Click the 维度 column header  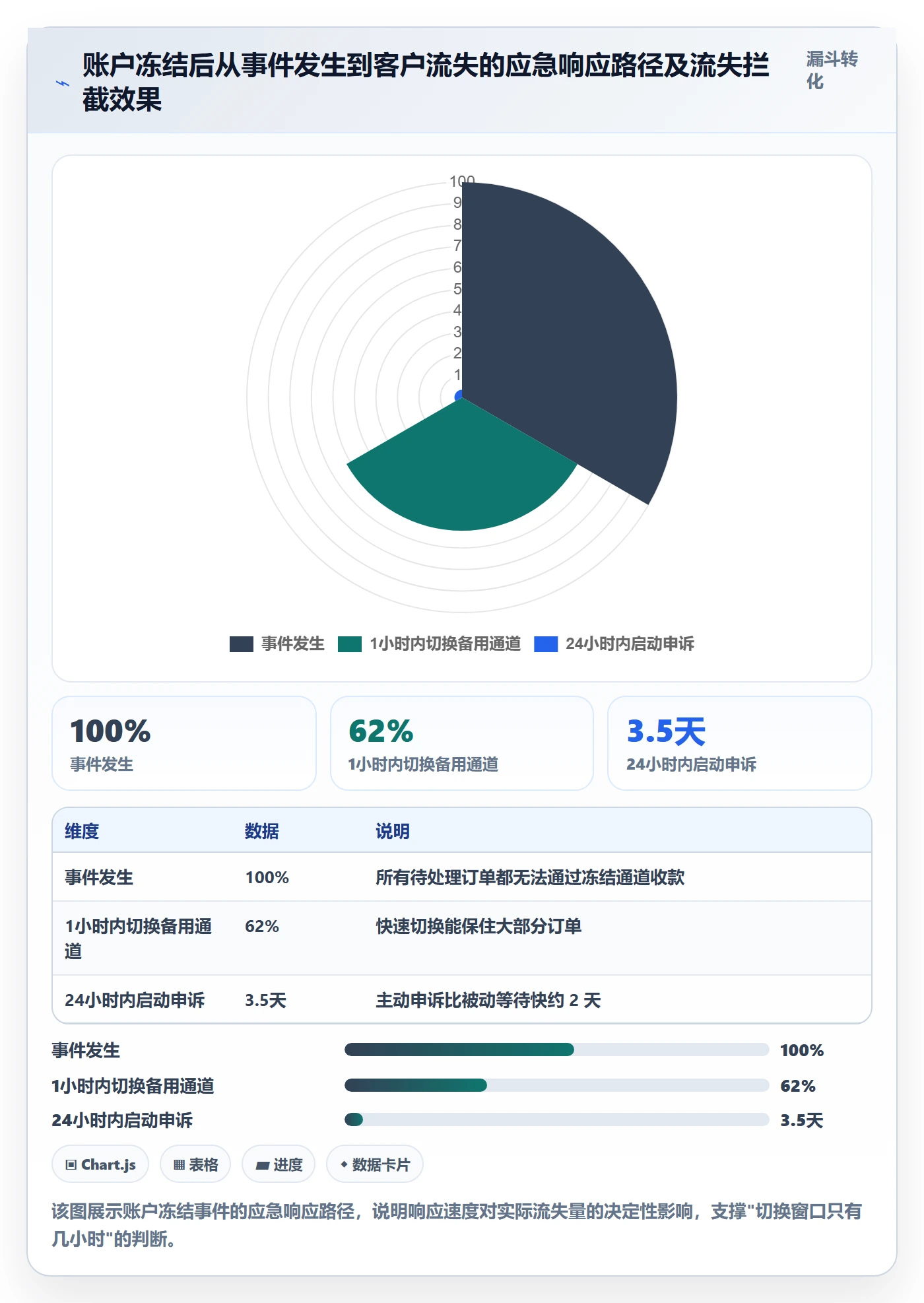point(82,831)
